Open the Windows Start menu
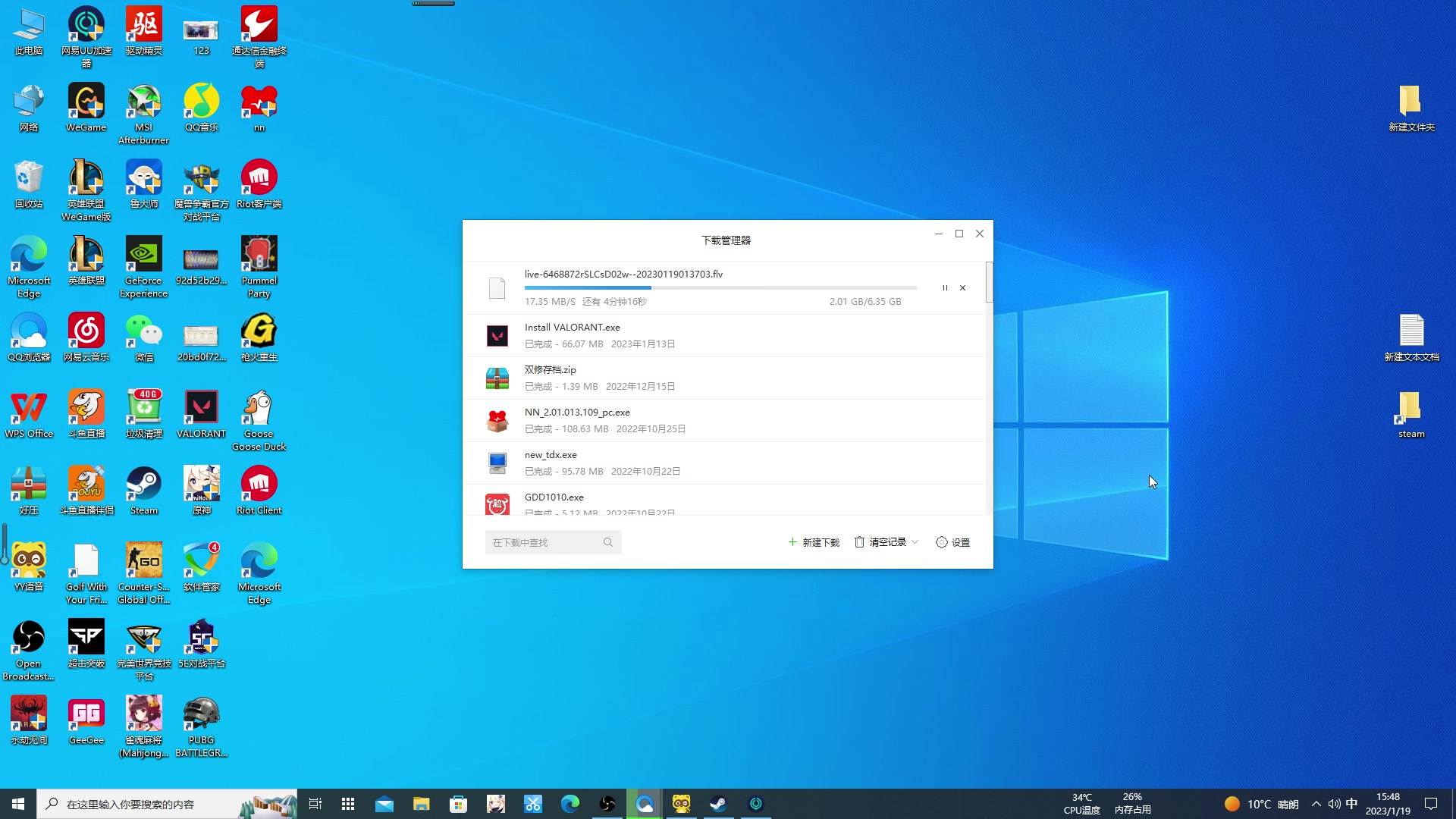 18,804
